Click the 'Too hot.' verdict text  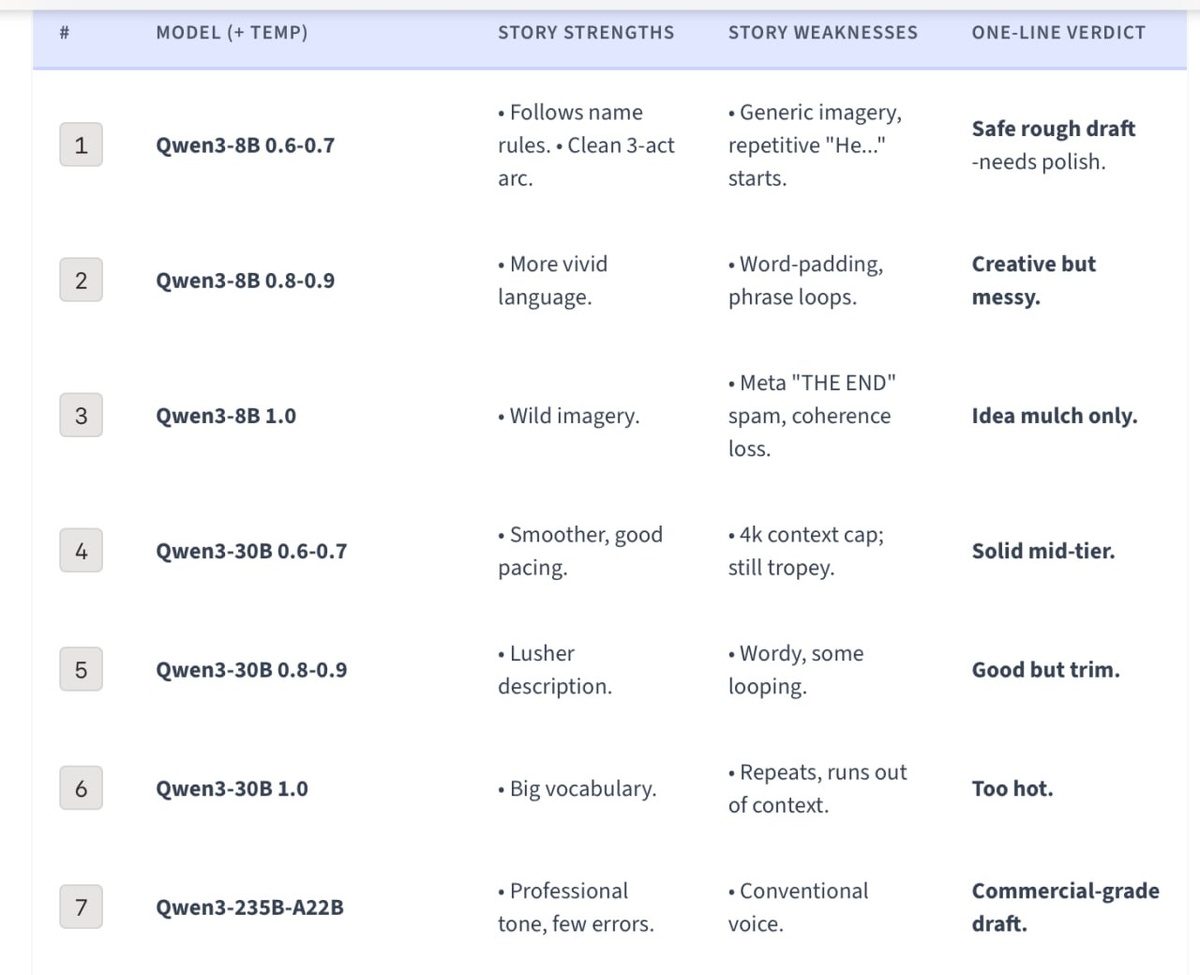tap(1012, 789)
